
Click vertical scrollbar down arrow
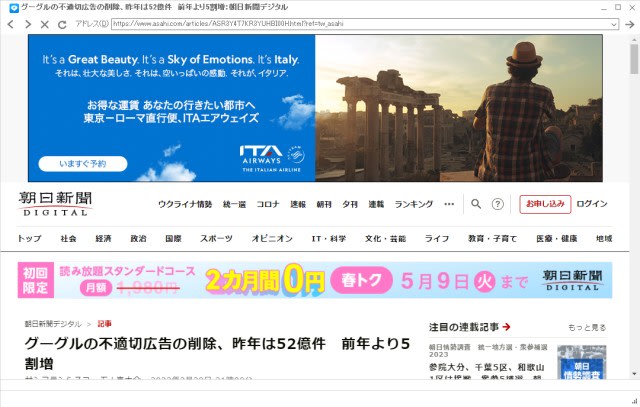[634, 374]
